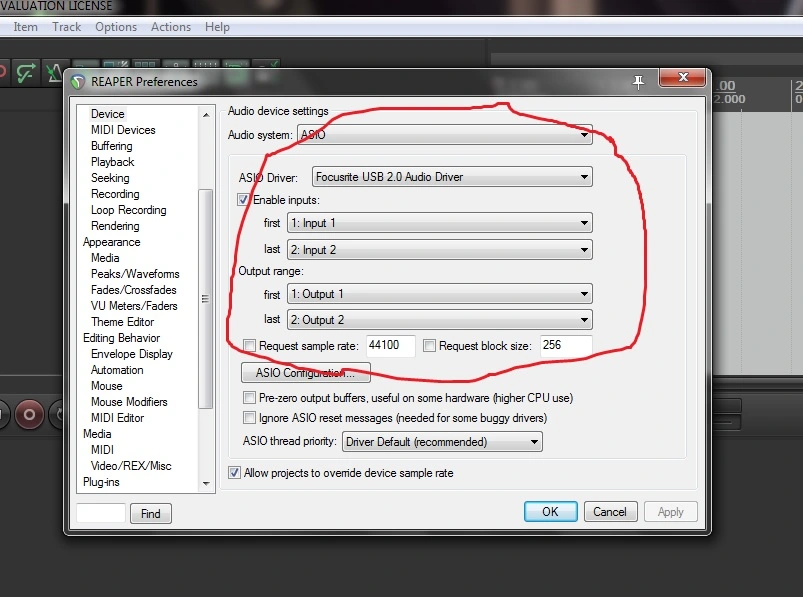Select Envelope Display in the preferences tree
This screenshot has width=803, height=597.
coord(132,354)
